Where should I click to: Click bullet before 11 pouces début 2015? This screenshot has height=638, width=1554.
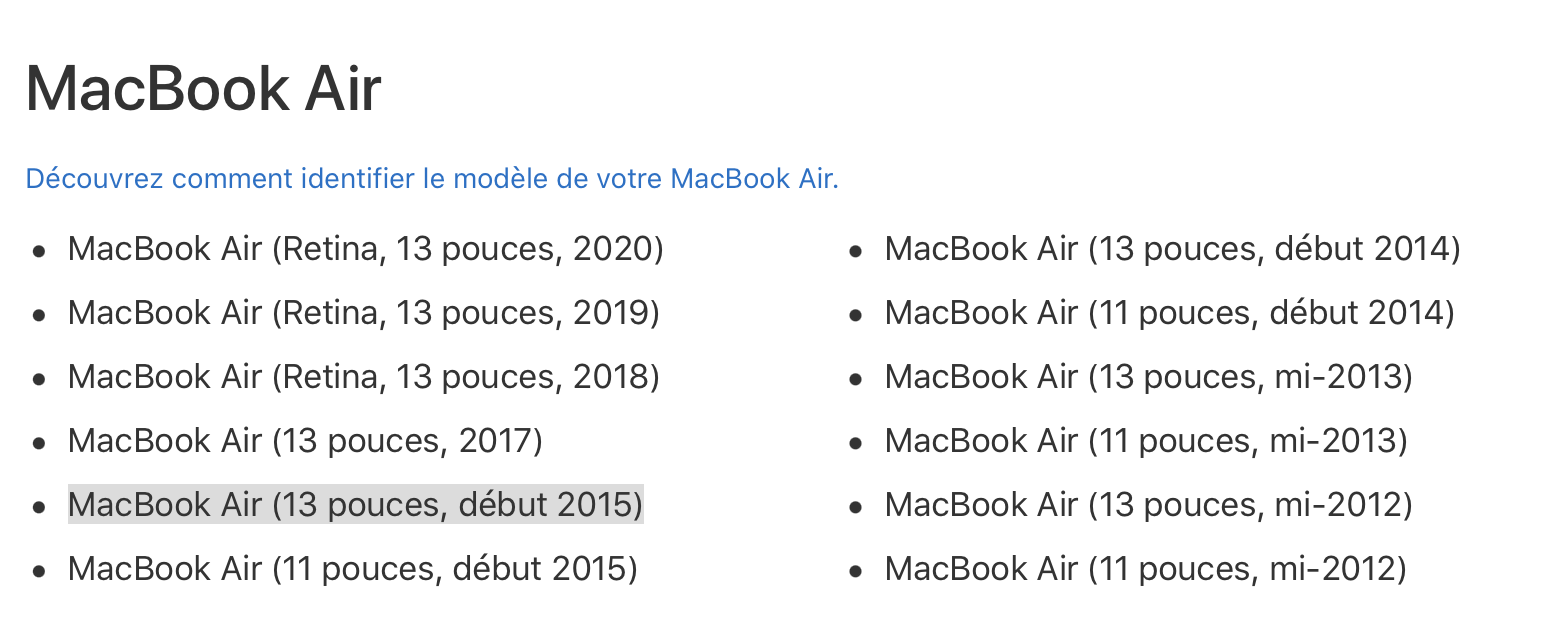click(x=39, y=571)
